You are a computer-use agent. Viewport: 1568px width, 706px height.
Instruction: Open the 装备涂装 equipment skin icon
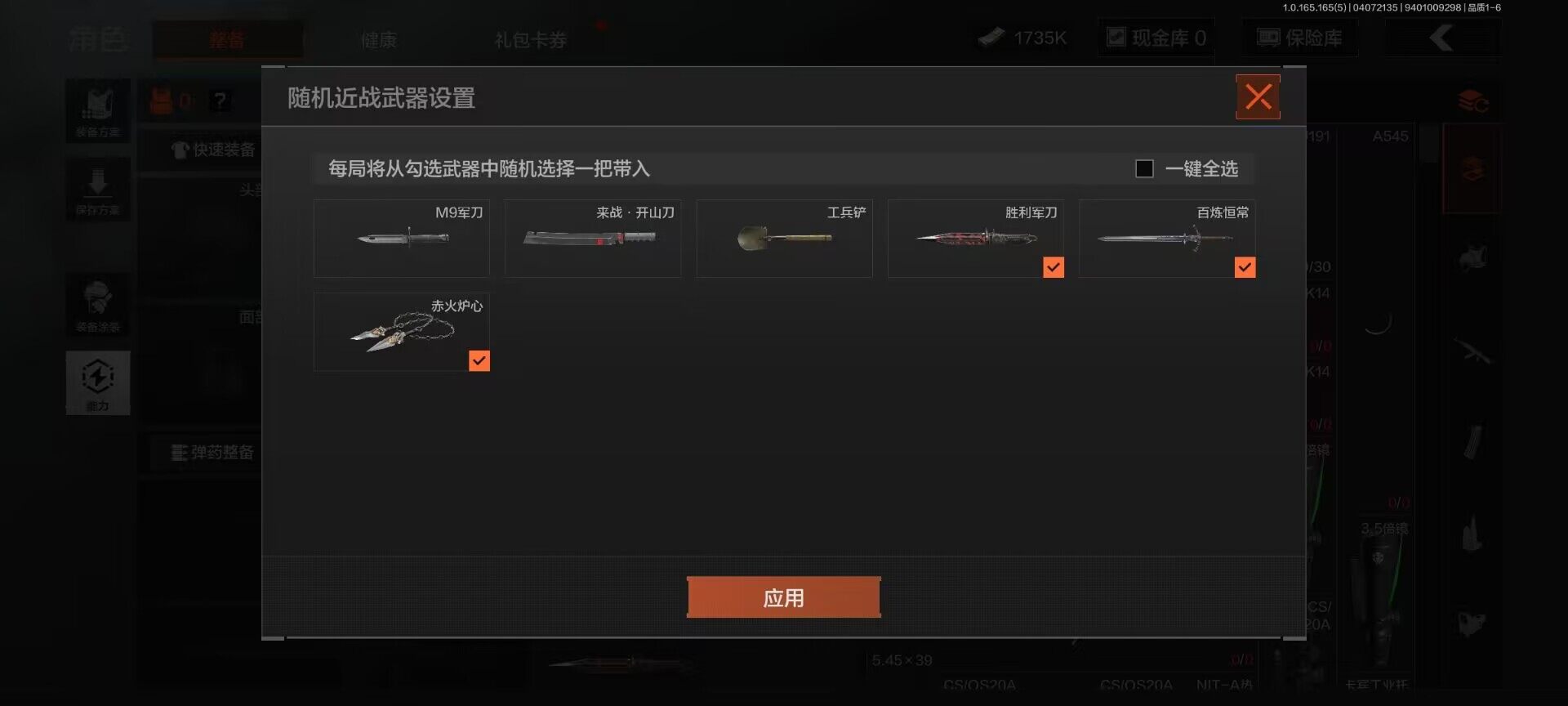click(98, 306)
